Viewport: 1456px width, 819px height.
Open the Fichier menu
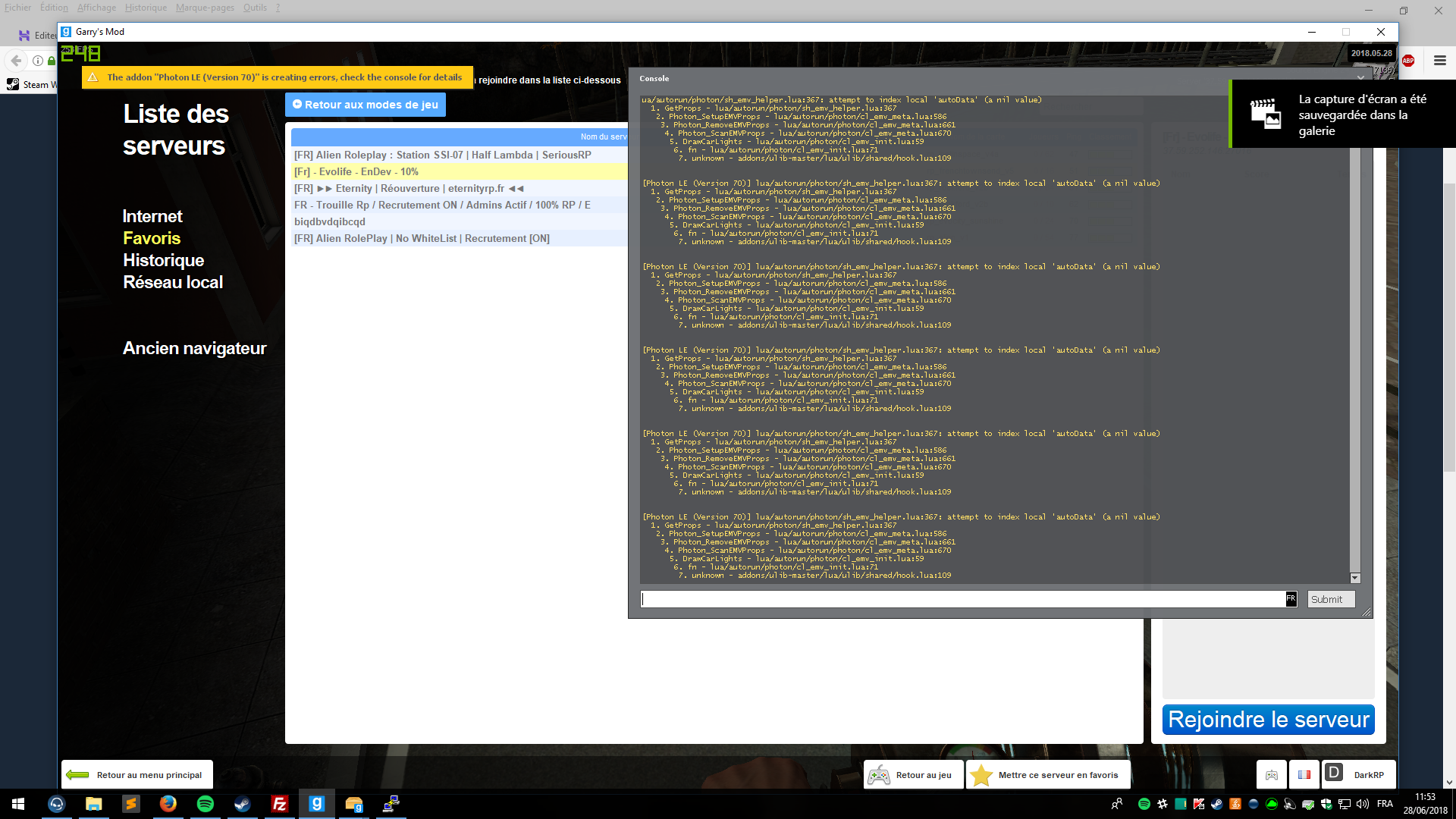point(17,9)
